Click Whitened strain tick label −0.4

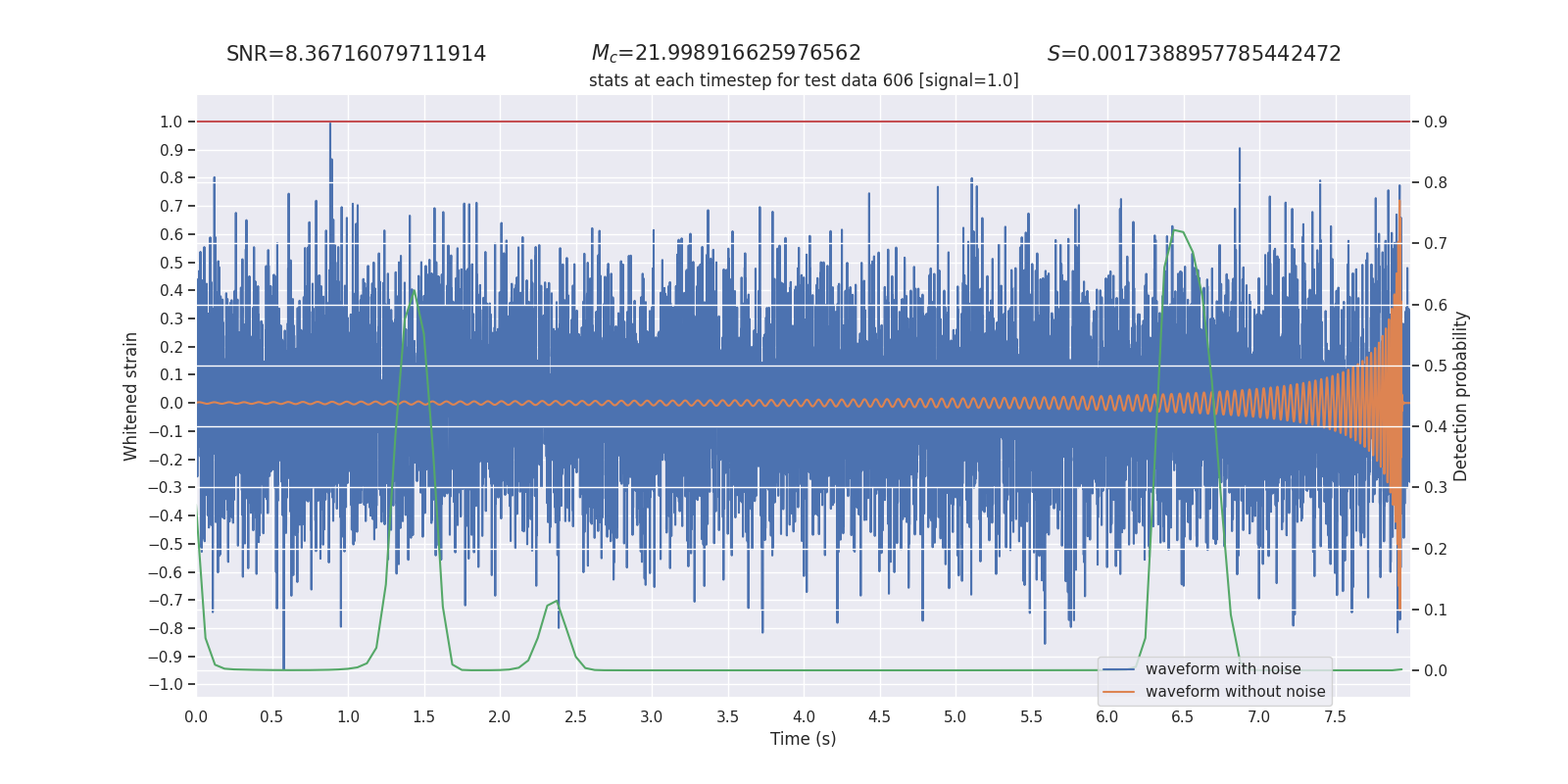[x=166, y=515]
